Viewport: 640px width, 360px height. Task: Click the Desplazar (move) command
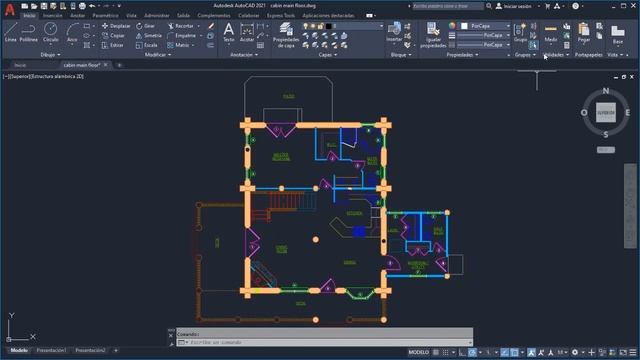click(x=116, y=26)
